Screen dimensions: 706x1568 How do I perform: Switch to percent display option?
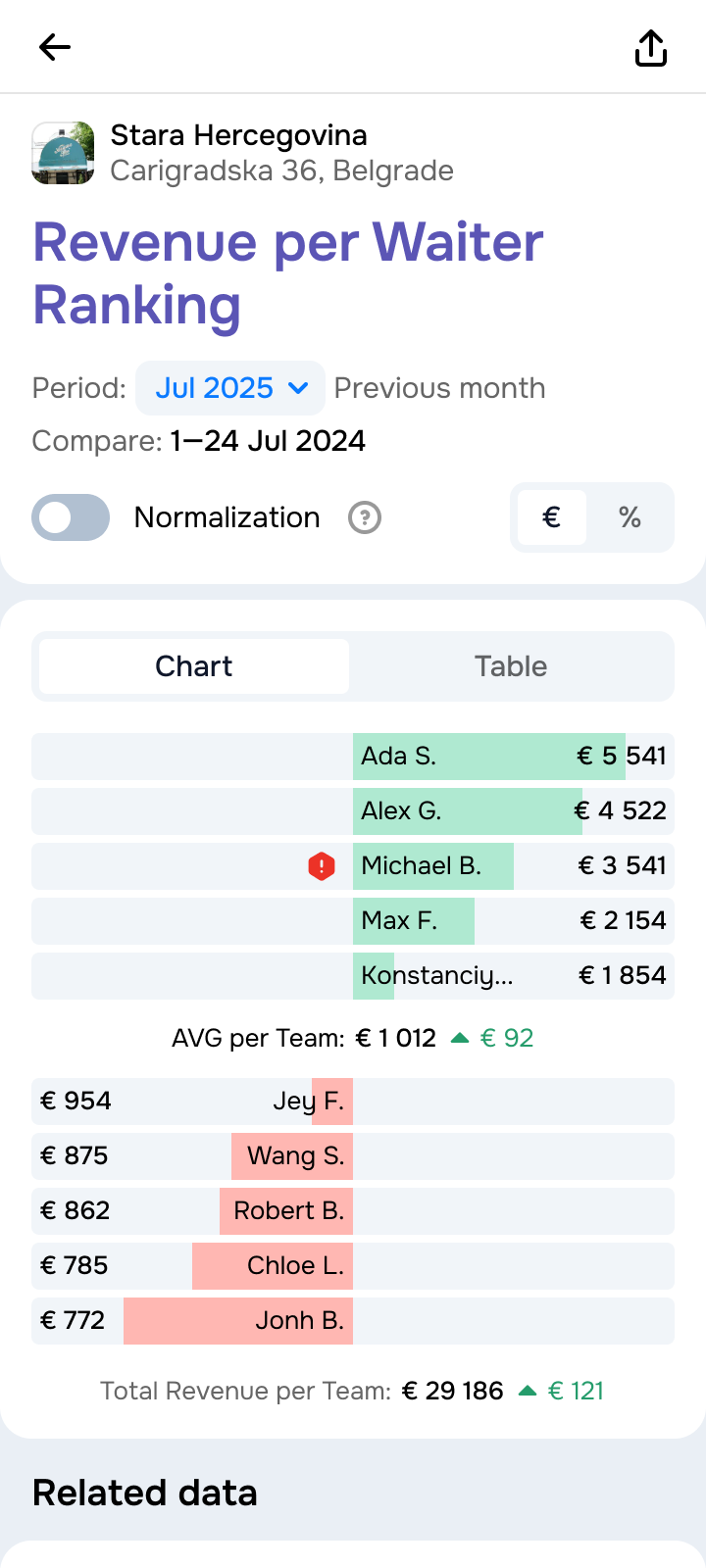(630, 517)
